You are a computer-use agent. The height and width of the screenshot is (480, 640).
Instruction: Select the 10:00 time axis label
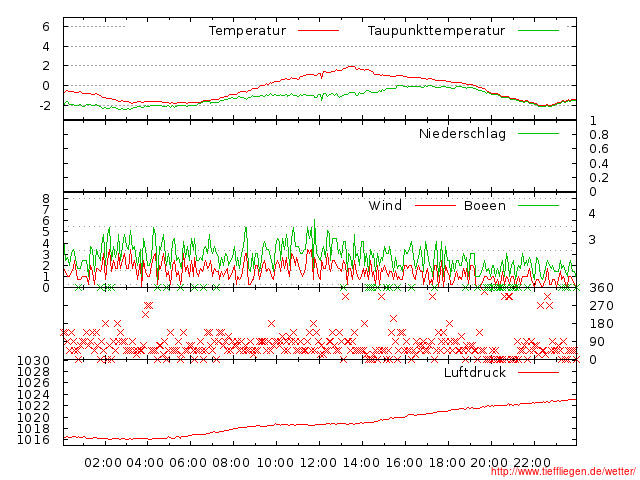tap(275, 463)
